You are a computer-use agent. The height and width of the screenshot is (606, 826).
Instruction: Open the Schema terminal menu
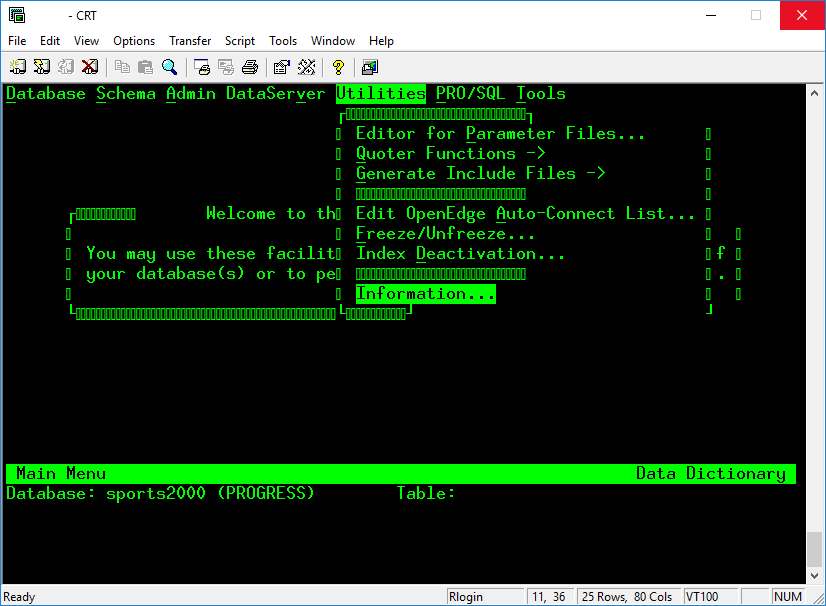point(126,94)
